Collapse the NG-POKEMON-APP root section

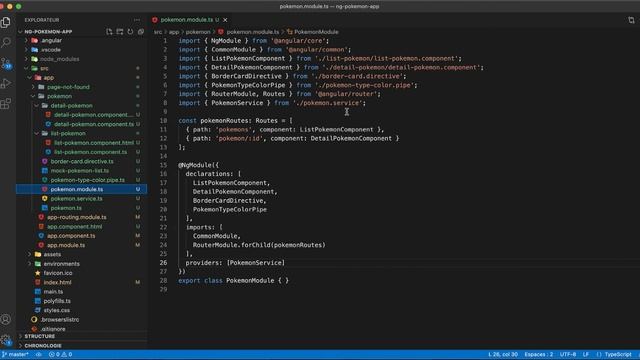(48, 31)
